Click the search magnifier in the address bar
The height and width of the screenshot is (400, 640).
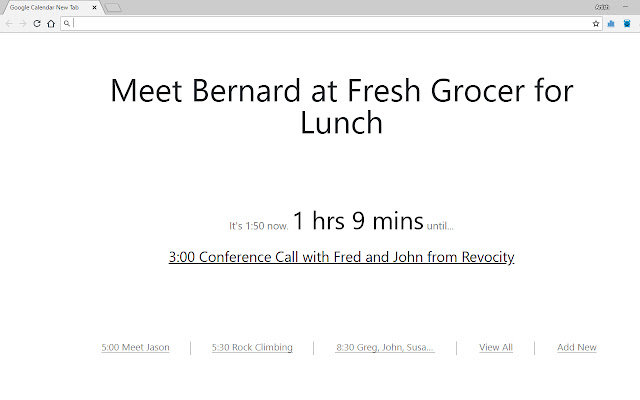pyautogui.click(x=67, y=22)
